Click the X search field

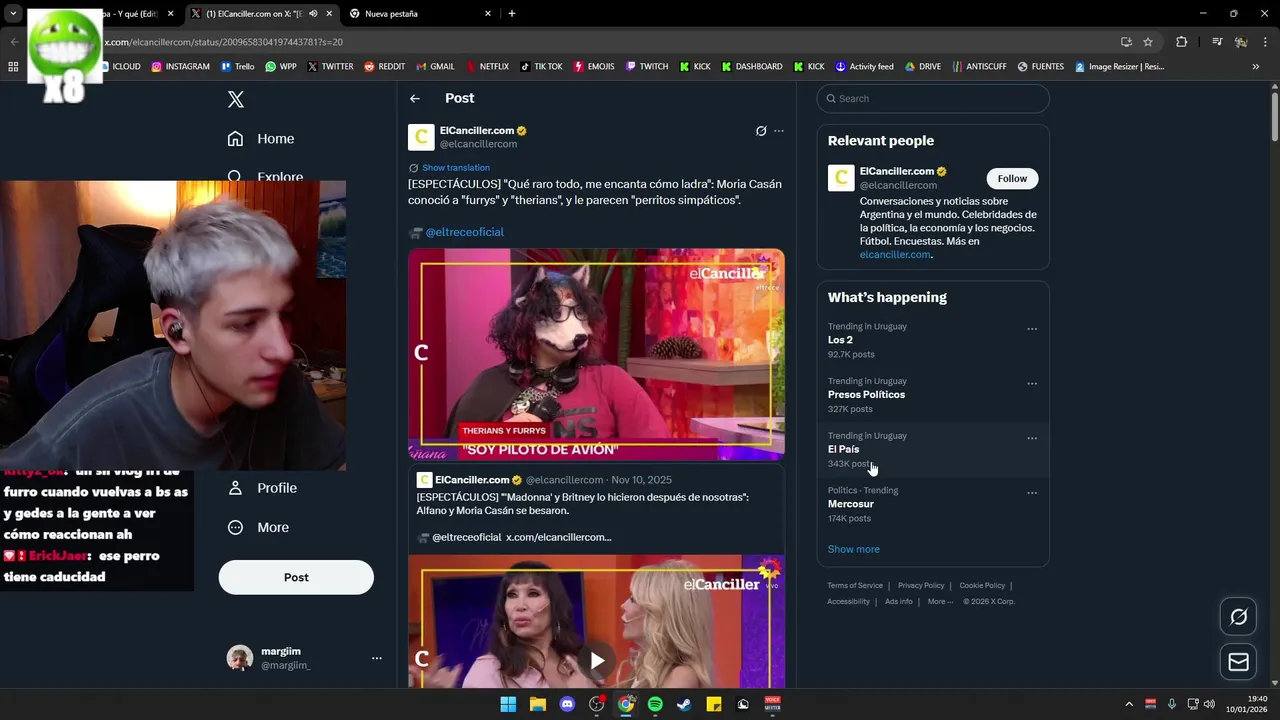pos(933,98)
